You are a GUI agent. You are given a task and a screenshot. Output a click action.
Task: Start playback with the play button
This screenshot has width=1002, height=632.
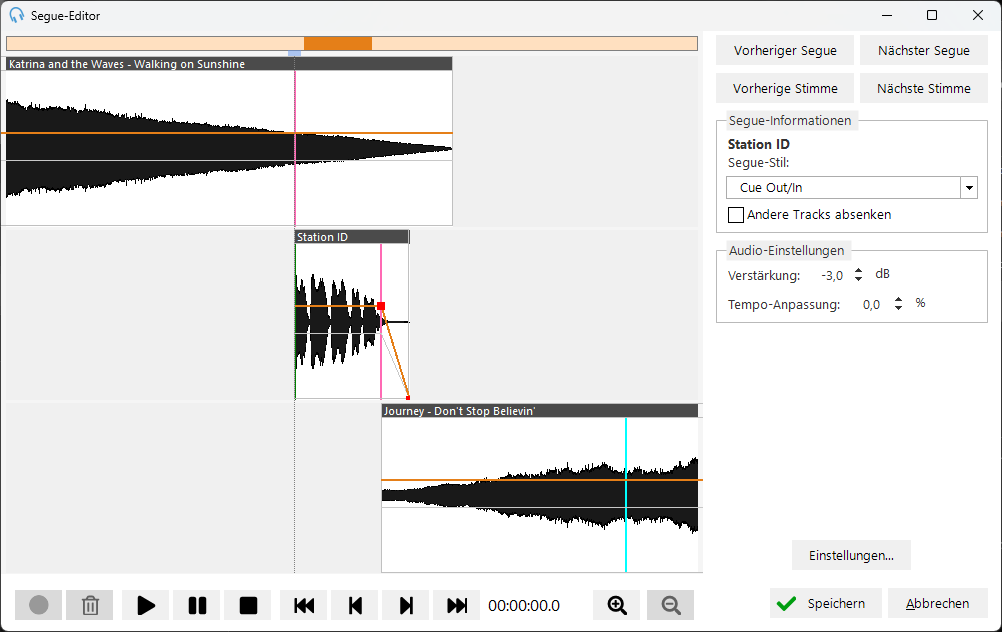(146, 605)
